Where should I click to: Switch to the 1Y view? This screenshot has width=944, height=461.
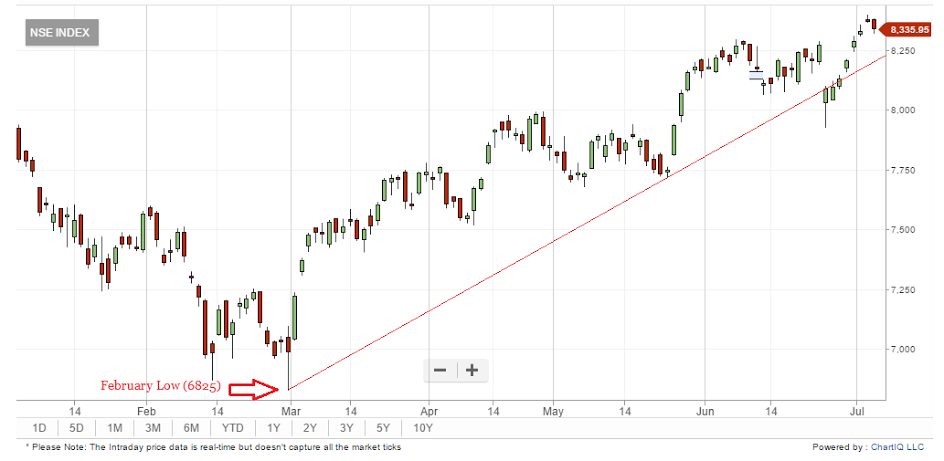[x=273, y=428]
